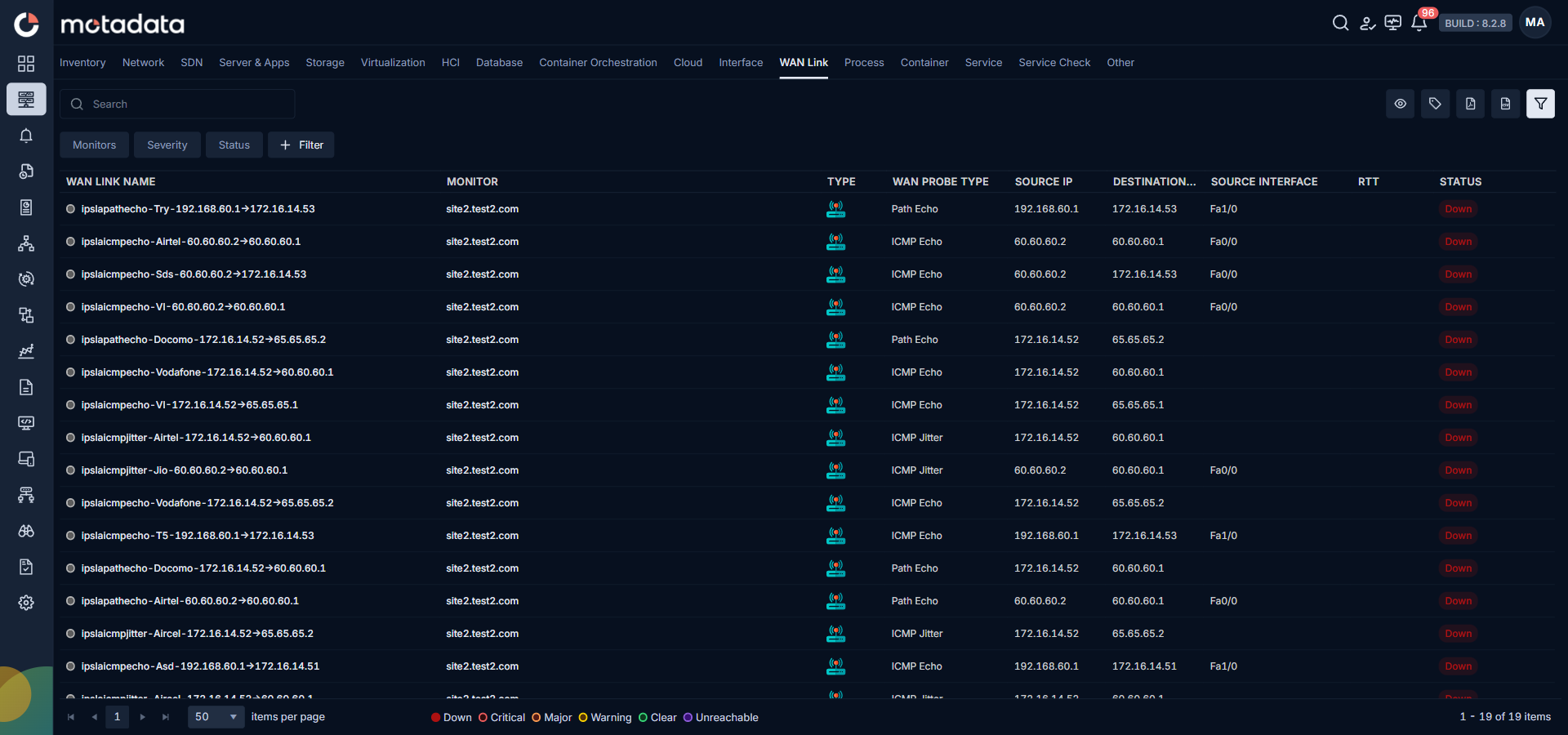The width and height of the screenshot is (1568, 735).
Task: Open the health monitor screen icon in header
Action: coord(1393,23)
